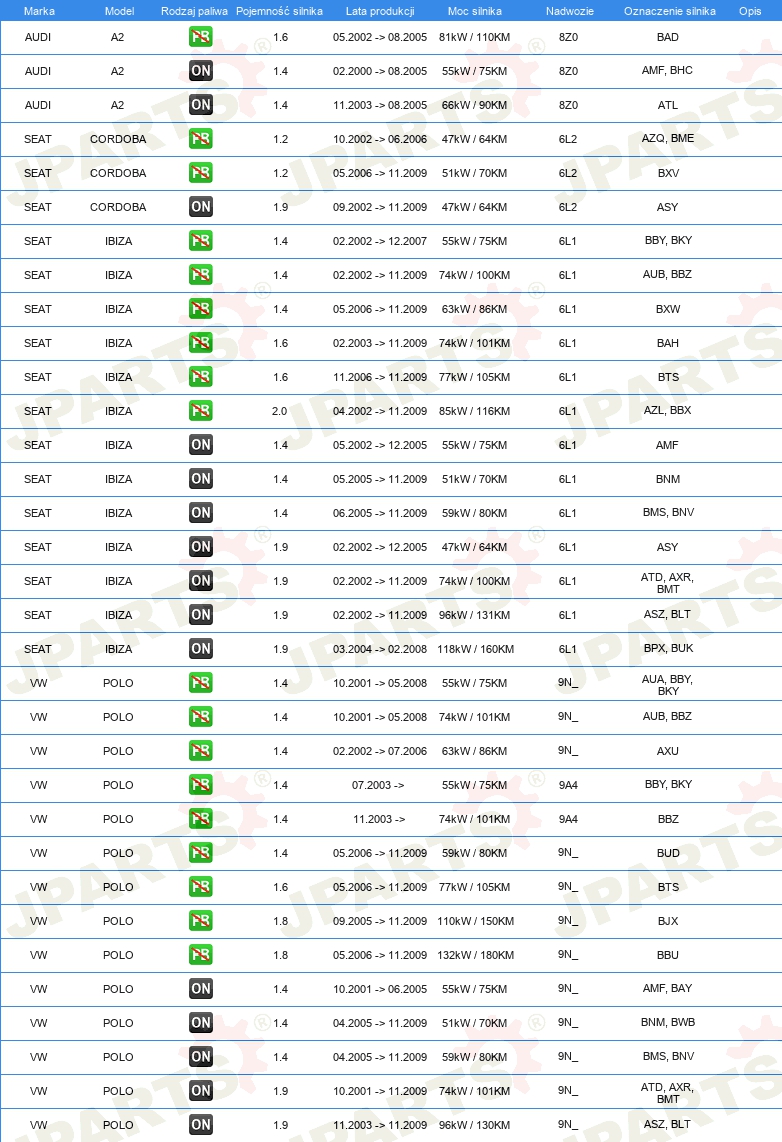782x1142 pixels.
Task: Click the 118kW / 160KM power cell
Action: point(475,649)
